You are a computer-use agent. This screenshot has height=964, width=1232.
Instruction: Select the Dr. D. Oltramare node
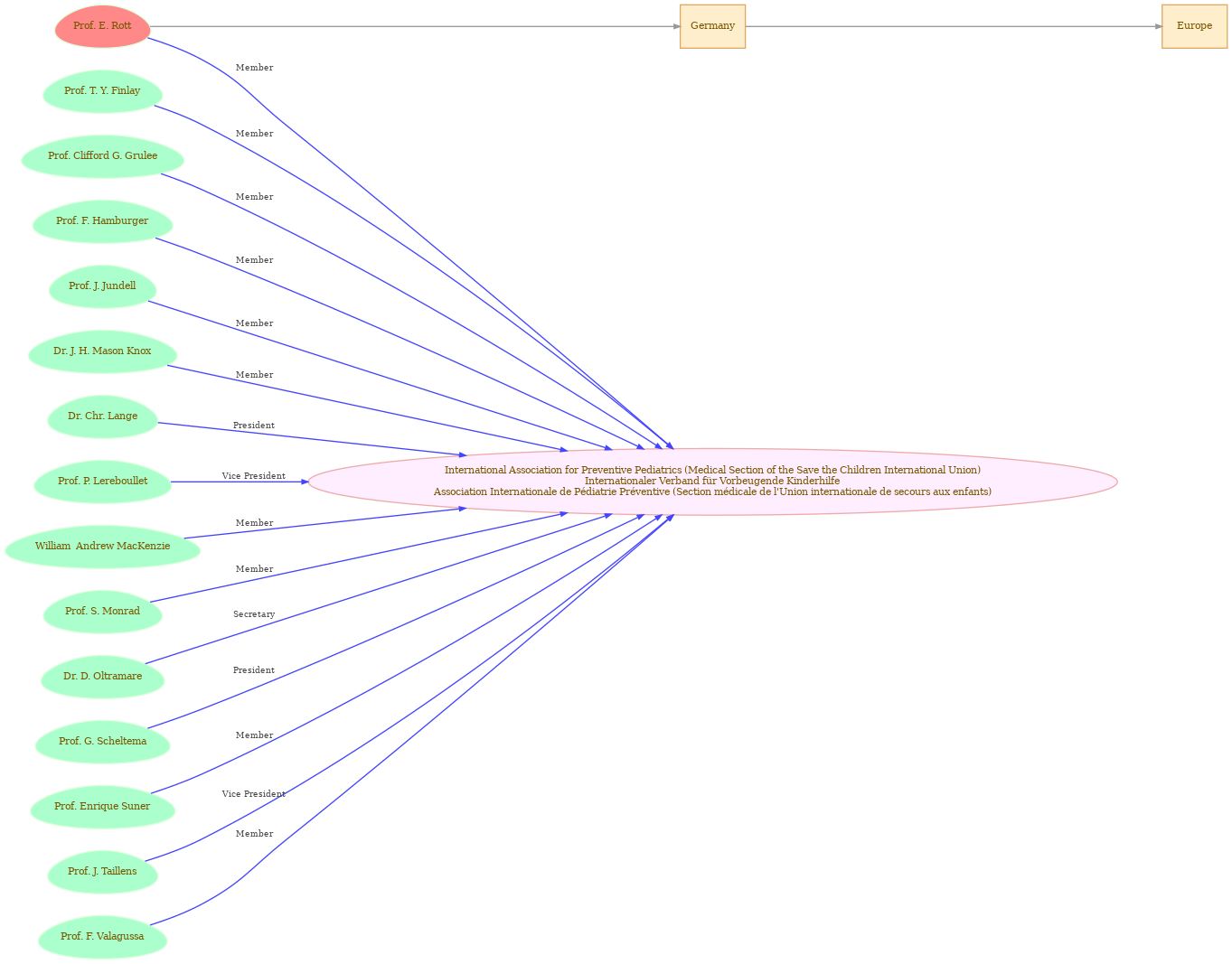tap(102, 677)
